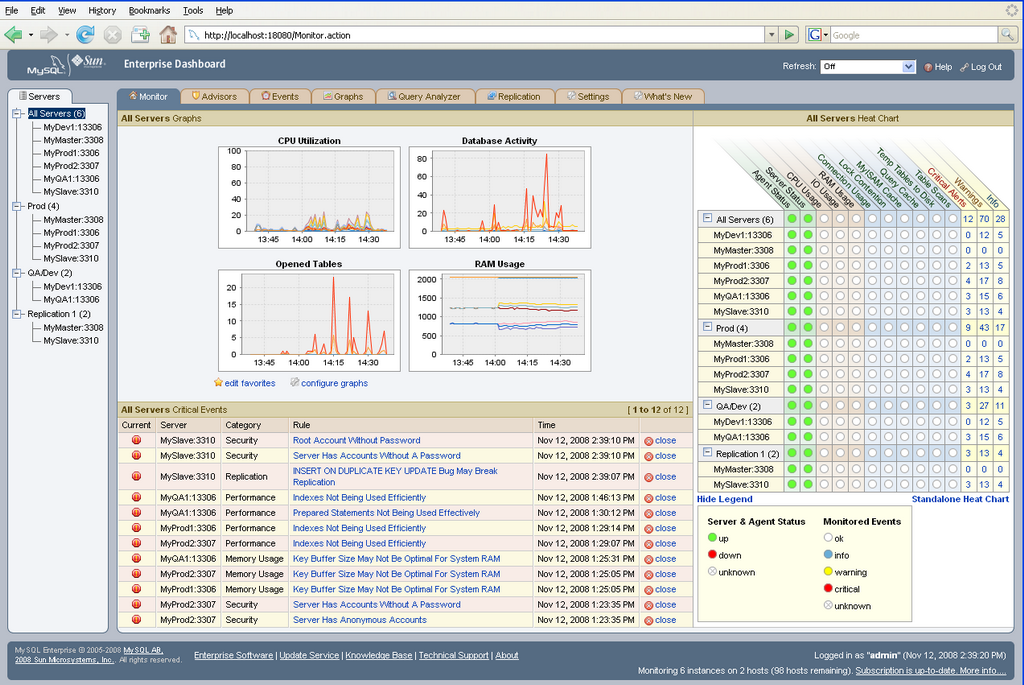Open the Replication tab
The height and width of the screenshot is (685, 1024).
[x=515, y=96]
